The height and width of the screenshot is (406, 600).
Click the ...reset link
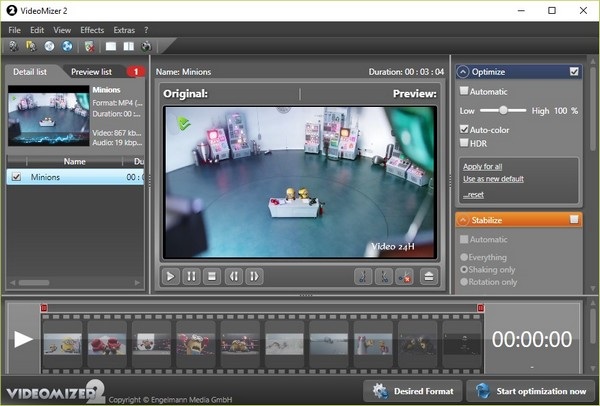[x=473, y=195]
